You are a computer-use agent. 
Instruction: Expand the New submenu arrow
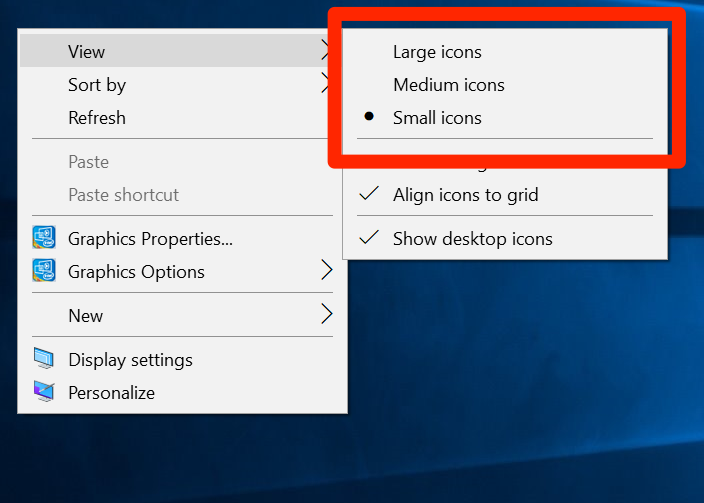327,314
